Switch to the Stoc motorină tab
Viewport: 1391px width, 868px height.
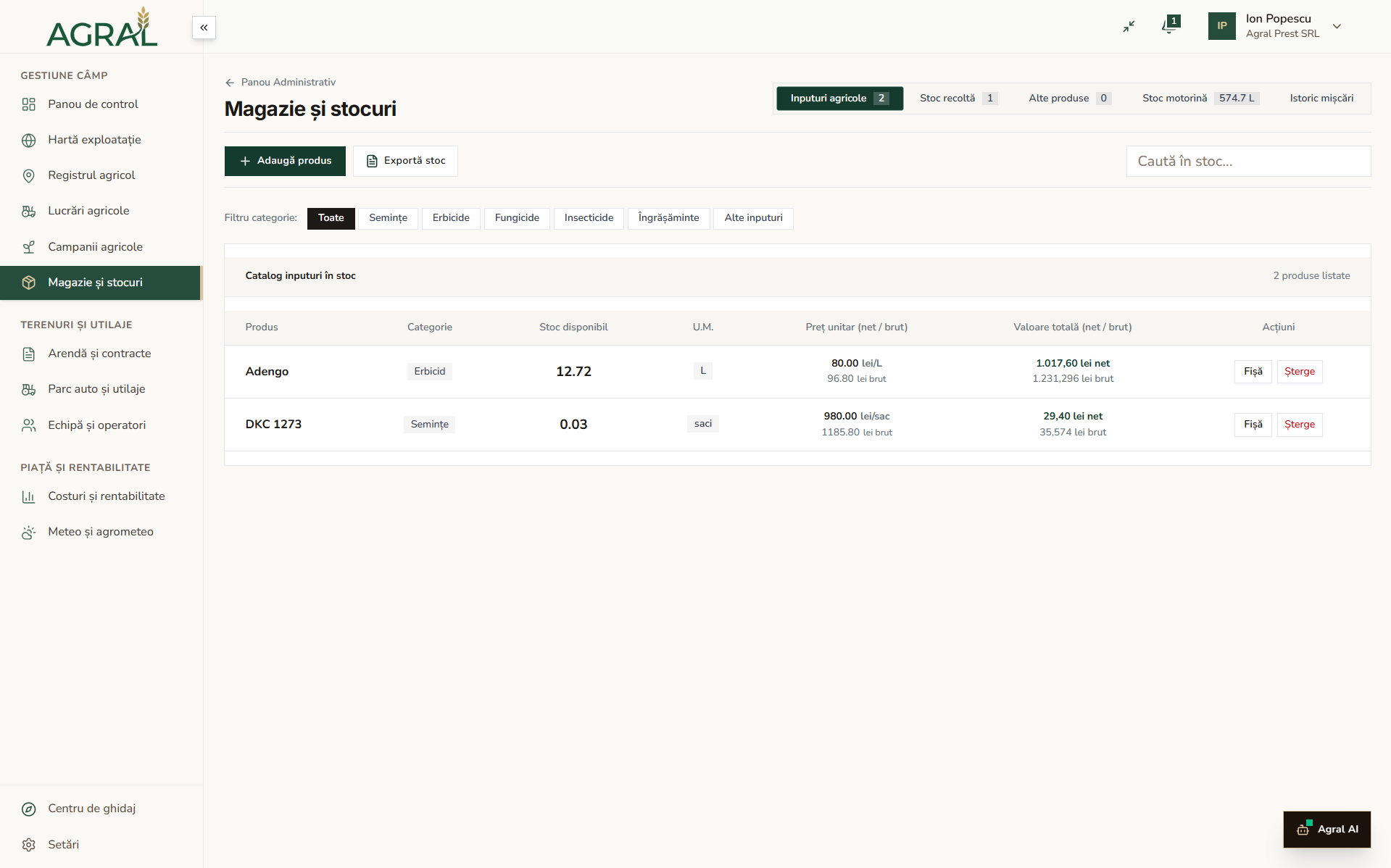point(1200,99)
